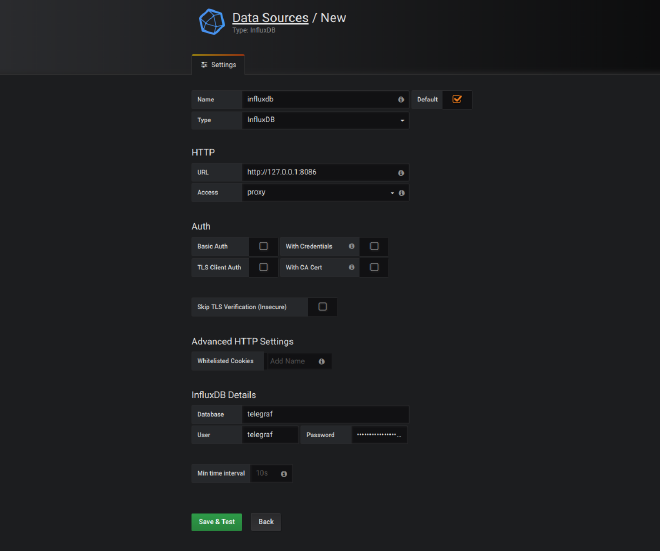Click info icon beside Access dropdown

coord(401,192)
